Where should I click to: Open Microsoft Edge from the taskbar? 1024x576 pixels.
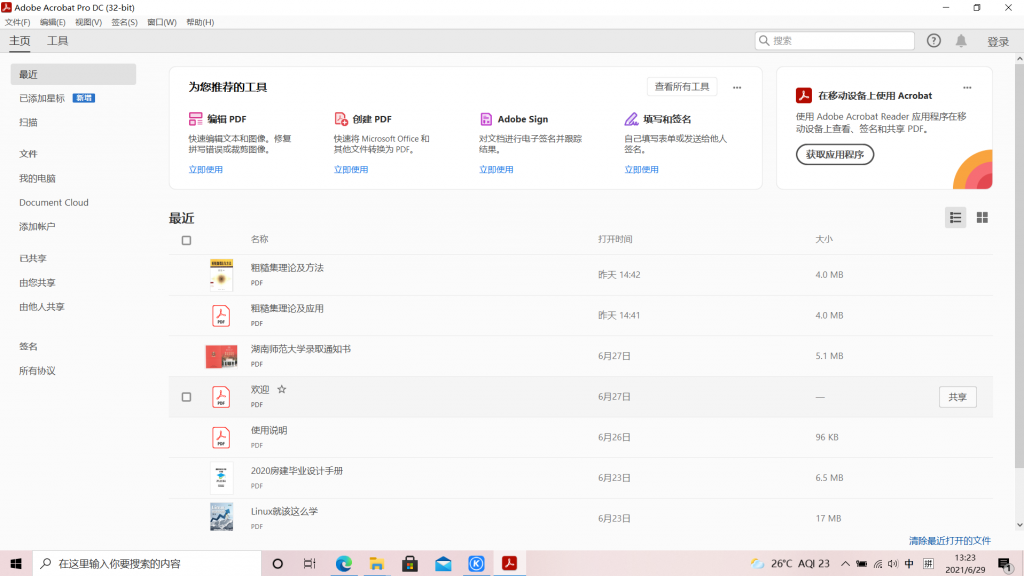point(344,564)
